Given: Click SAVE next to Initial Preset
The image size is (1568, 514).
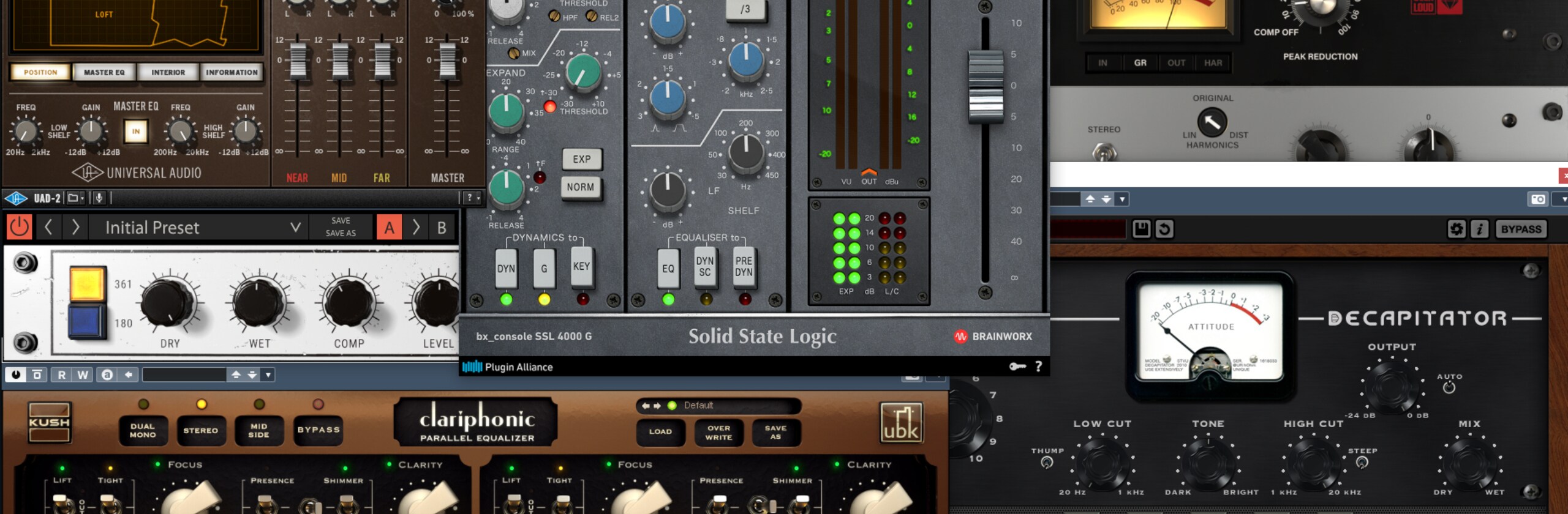Looking at the screenshot, I should point(341,220).
